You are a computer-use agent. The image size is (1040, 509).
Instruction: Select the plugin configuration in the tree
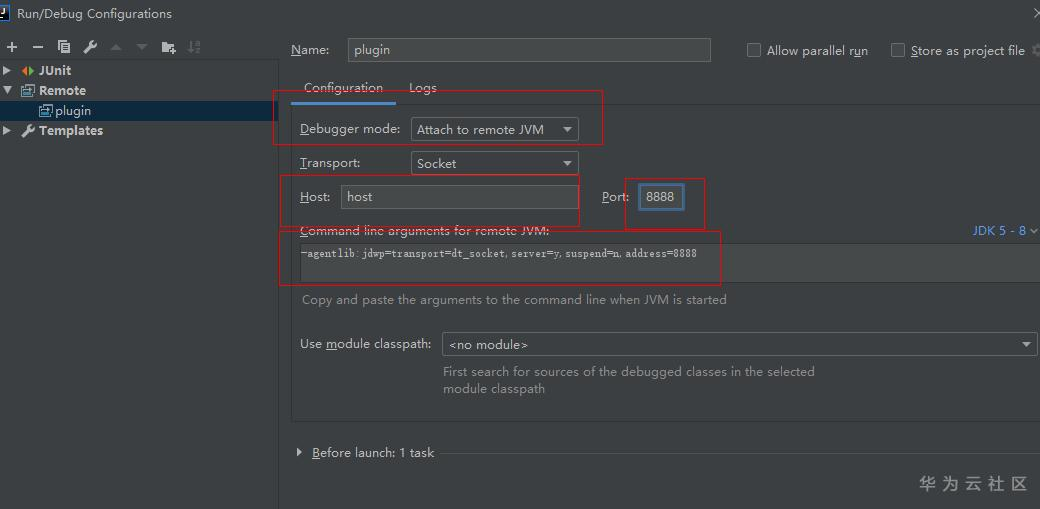pos(73,111)
